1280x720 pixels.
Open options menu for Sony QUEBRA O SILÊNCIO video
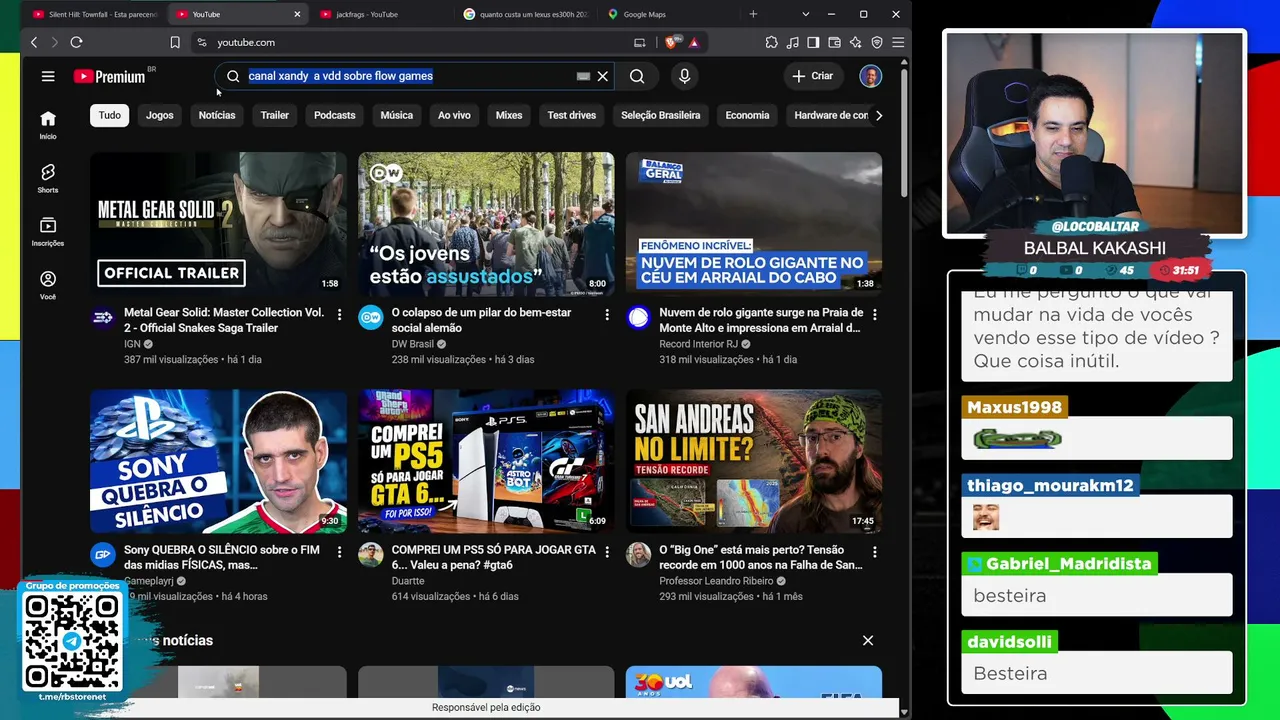coord(339,551)
